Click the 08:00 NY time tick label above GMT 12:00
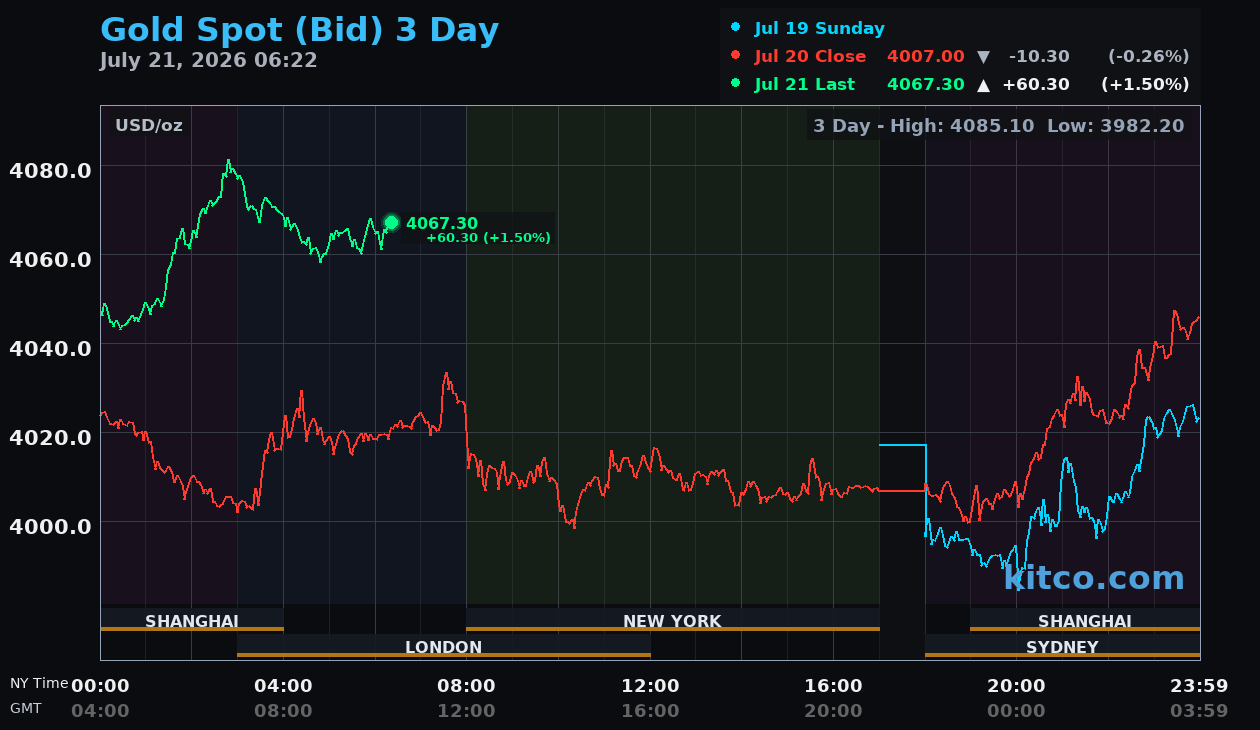This screenshot has width=1260, height=730. 466,686
